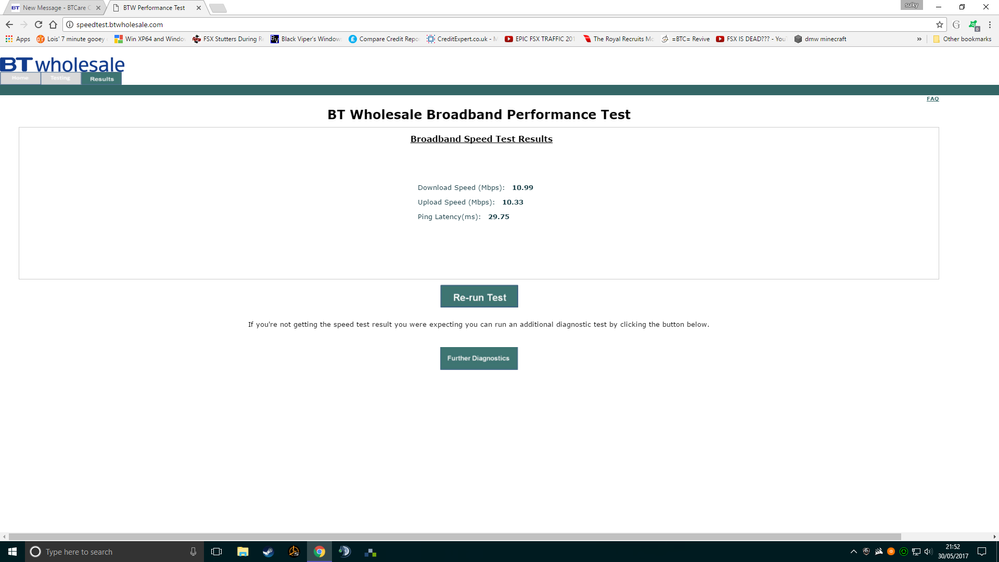Click the Type here to search box
This screenshot has width=999, height=562.
click(x=115, y=552)
